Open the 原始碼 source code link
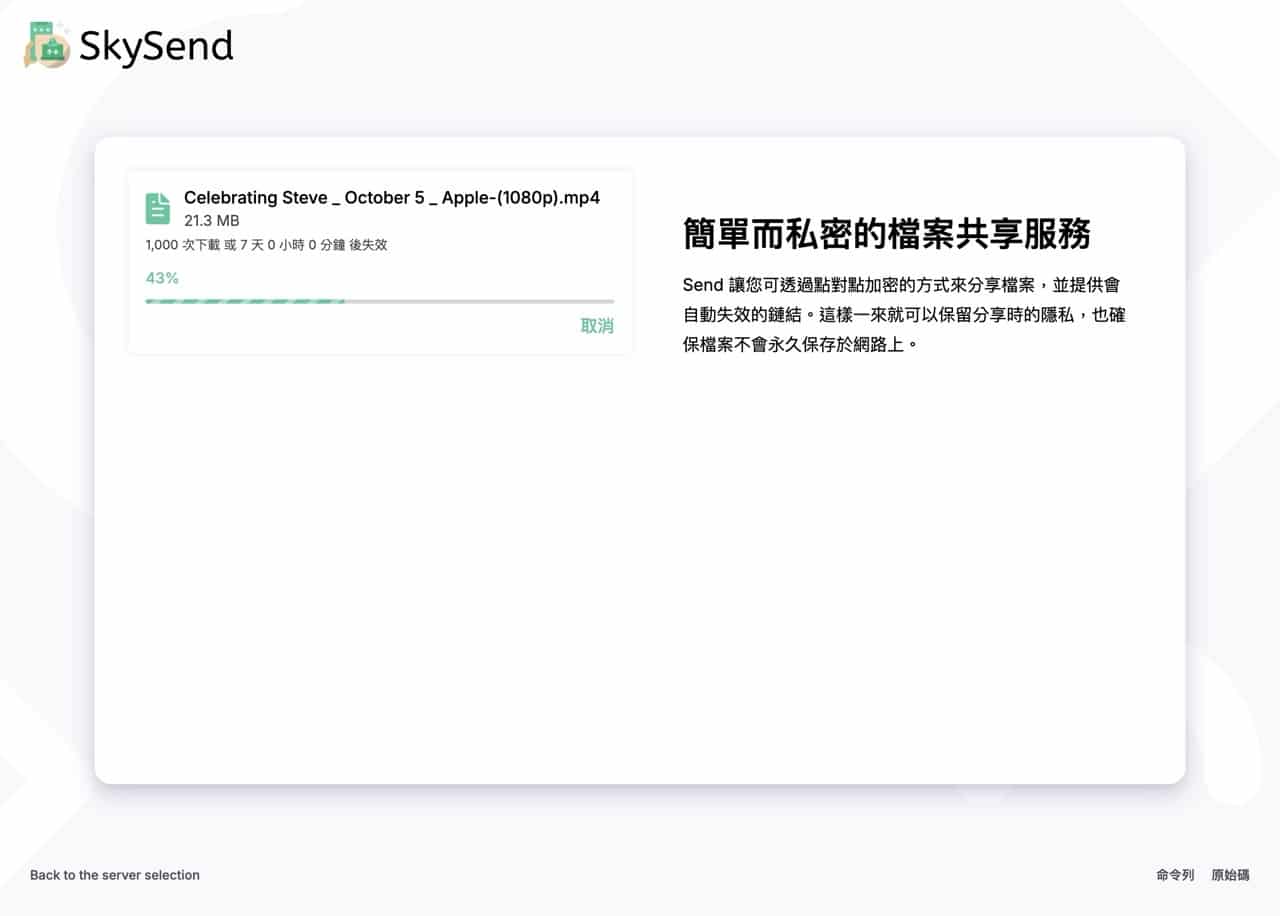 click(1230, 875)
